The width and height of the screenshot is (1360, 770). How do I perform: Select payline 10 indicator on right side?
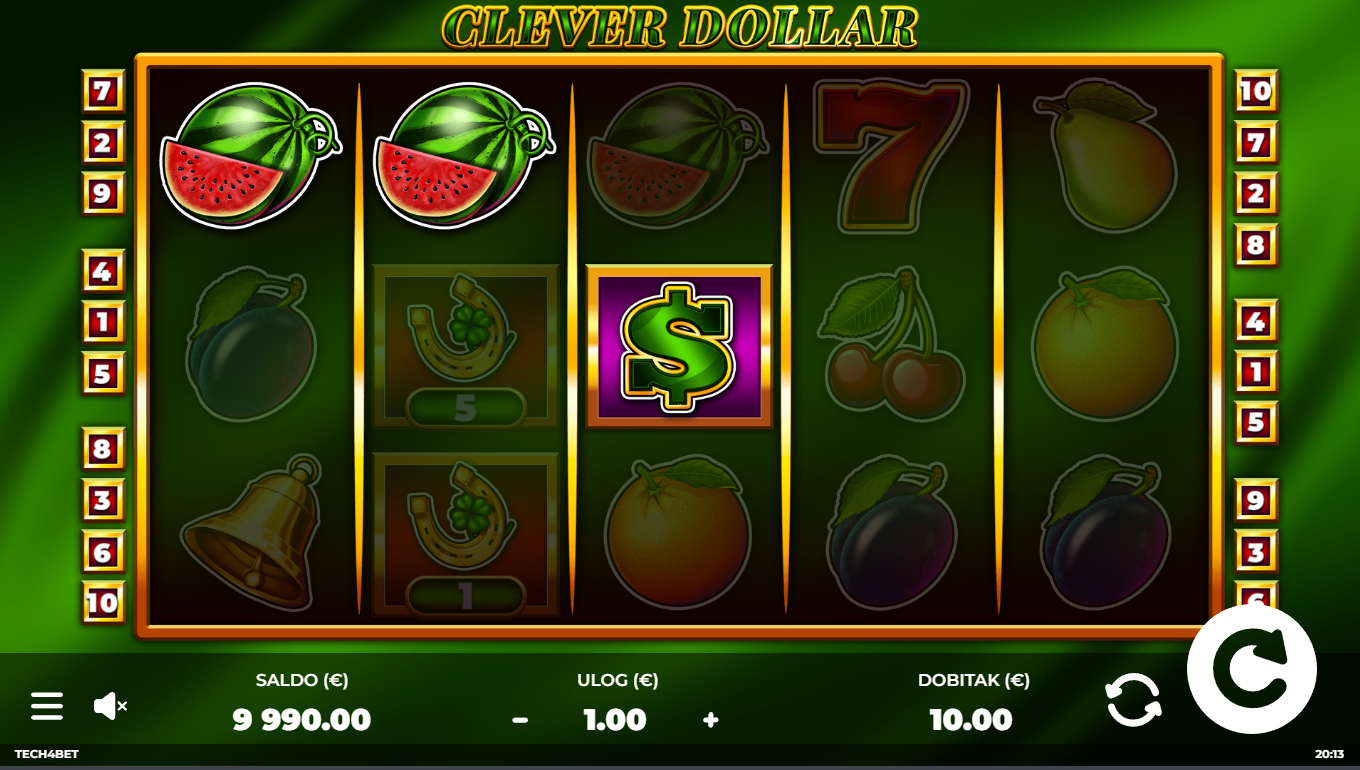[x=1256, y=91]
